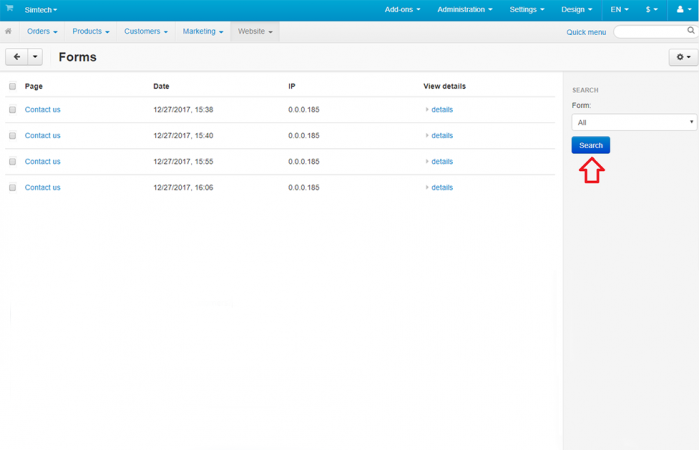
Task: Check the row dated 12/27/2017, 15:55
Action: click(x=12, y=161)
